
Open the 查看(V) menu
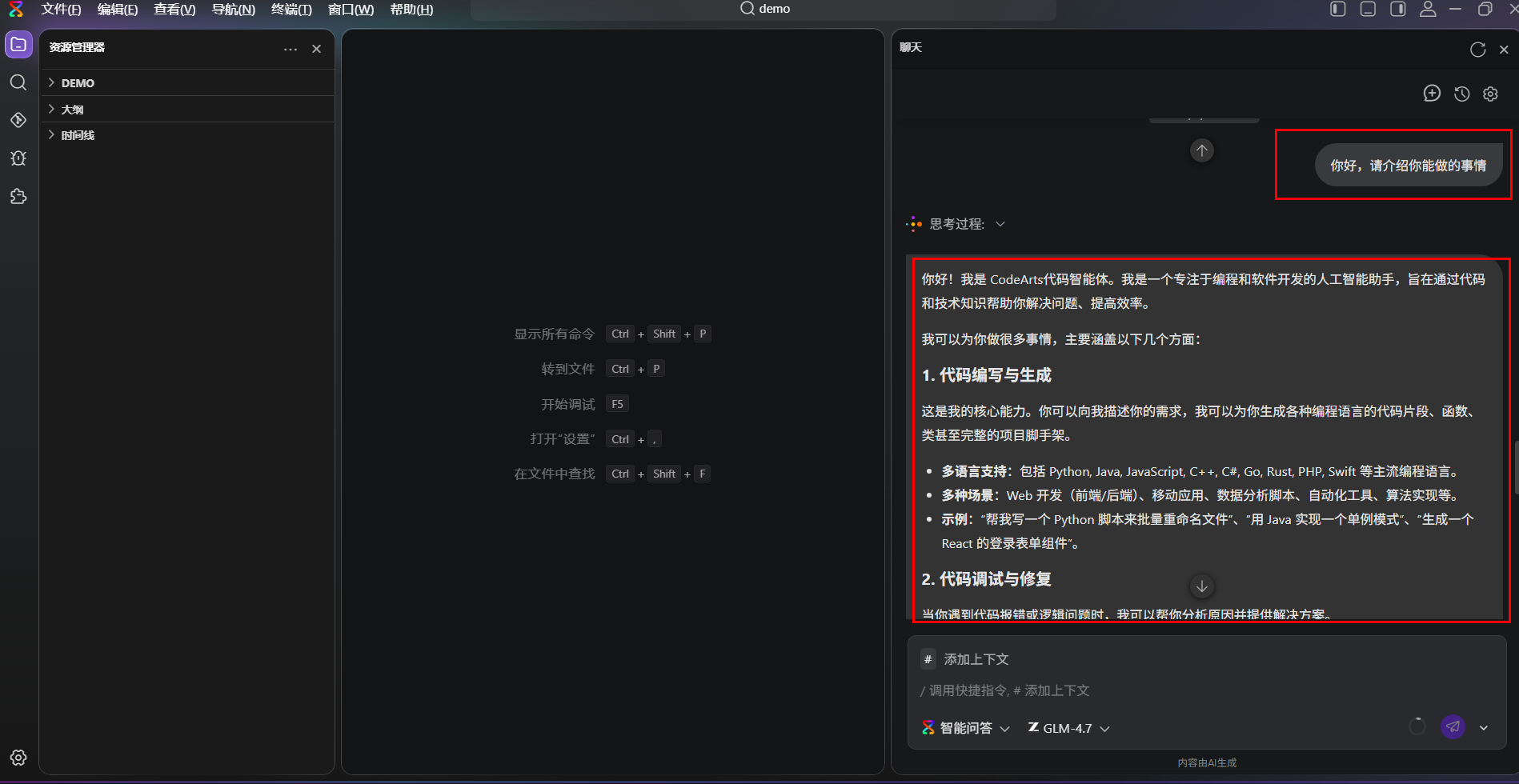click(x=174, y=10)
